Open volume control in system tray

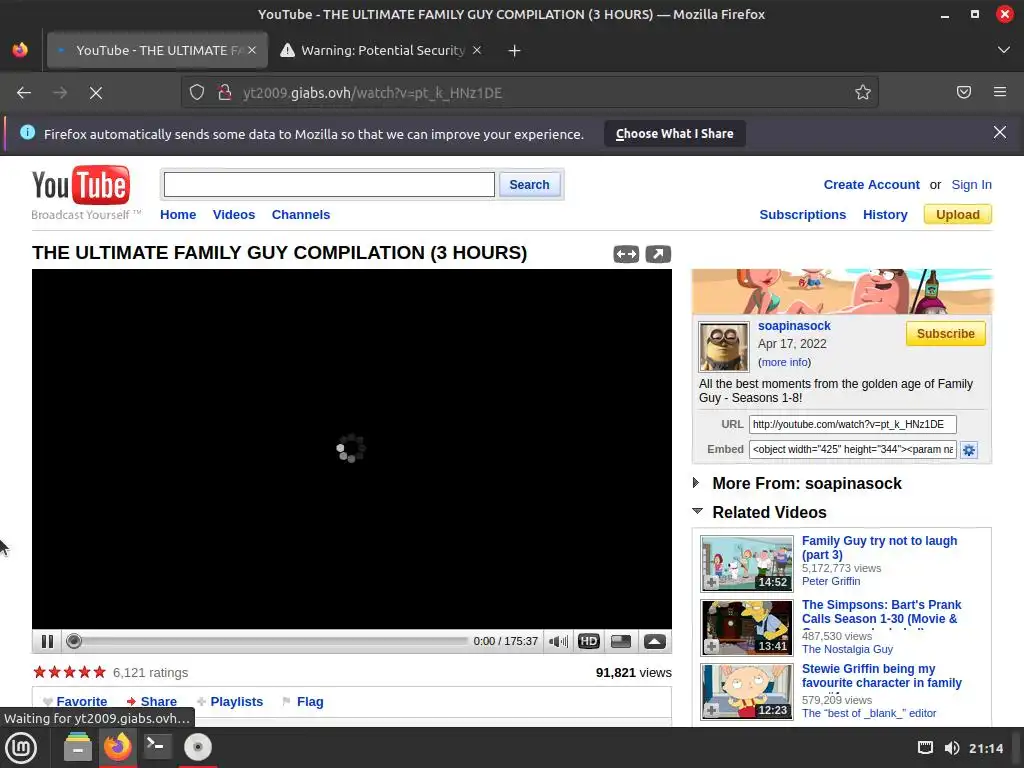pos(952,748)
